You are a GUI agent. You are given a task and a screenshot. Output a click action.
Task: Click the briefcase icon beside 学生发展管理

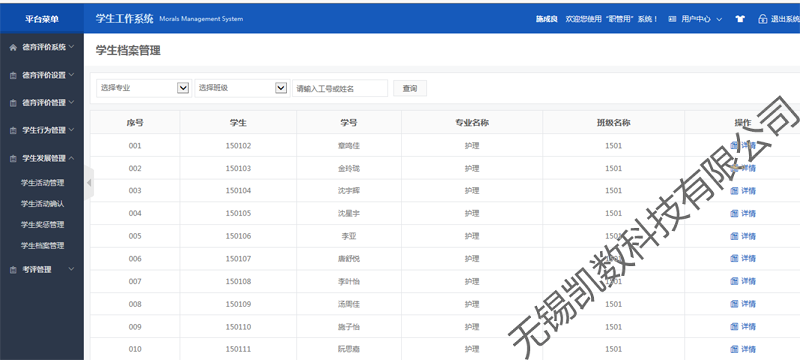click(x=13, y=159)
